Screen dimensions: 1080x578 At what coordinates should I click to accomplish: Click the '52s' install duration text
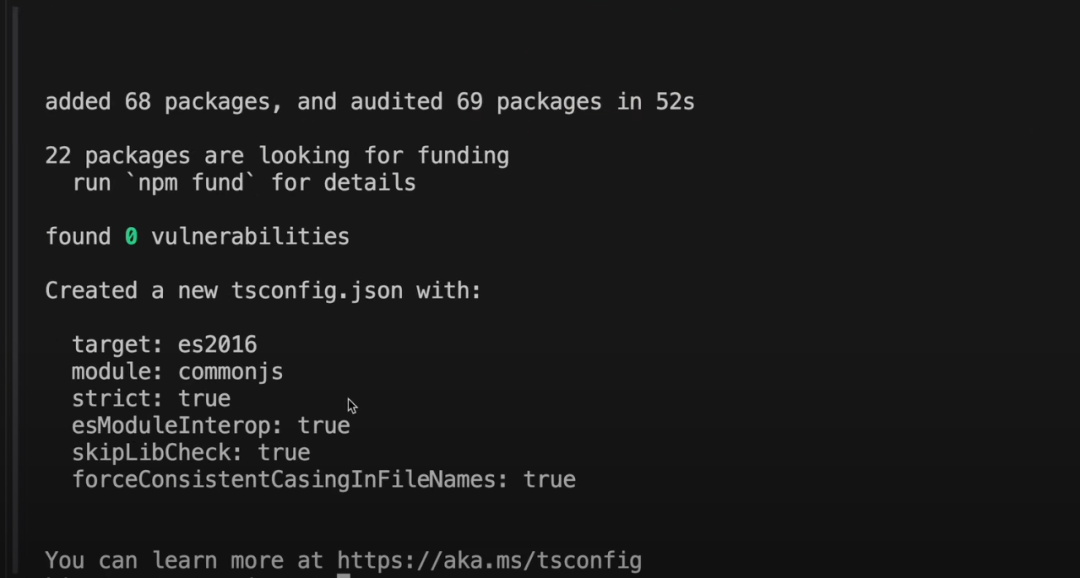(675, 102)
